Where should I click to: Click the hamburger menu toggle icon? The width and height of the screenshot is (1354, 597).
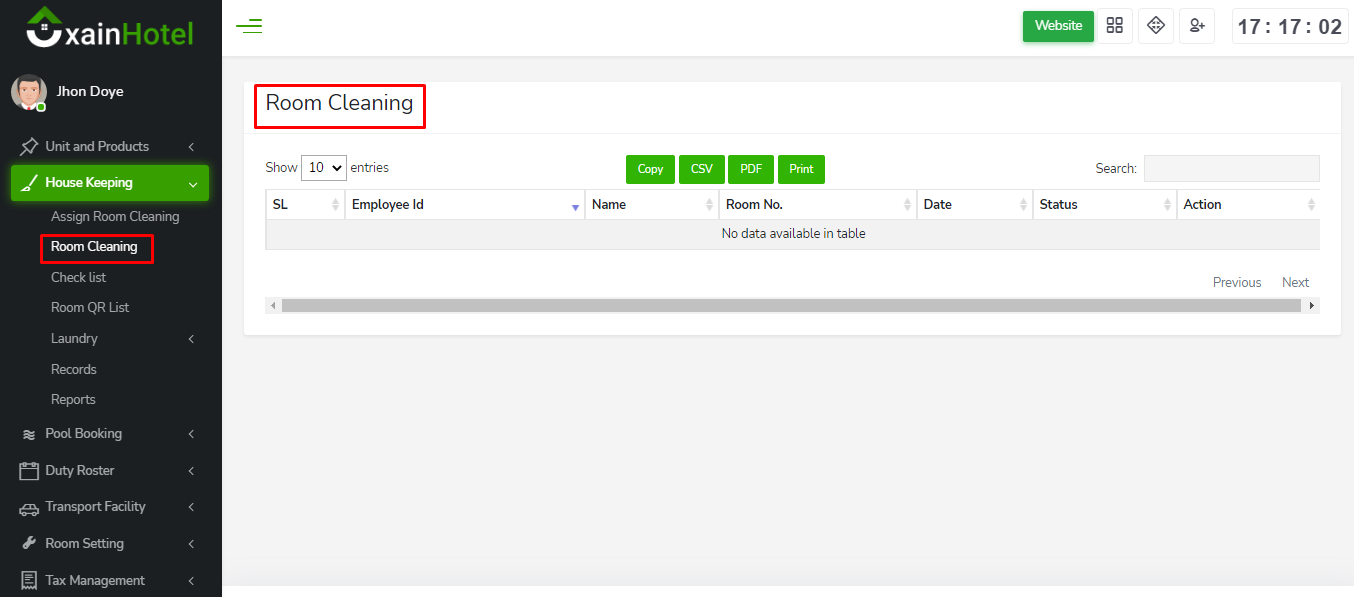coord(249,27)
